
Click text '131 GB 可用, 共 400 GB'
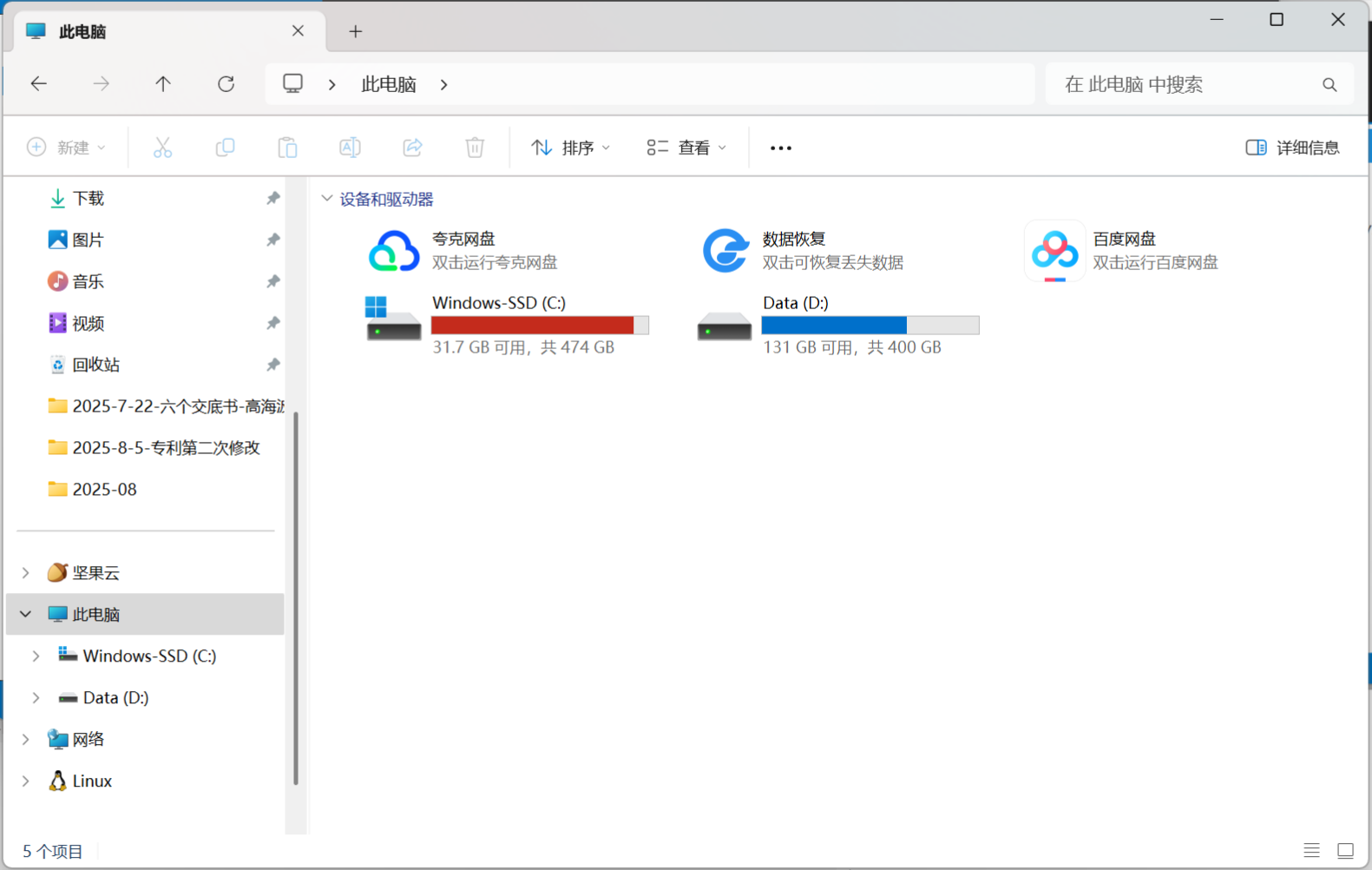click(x=852, y=347)
